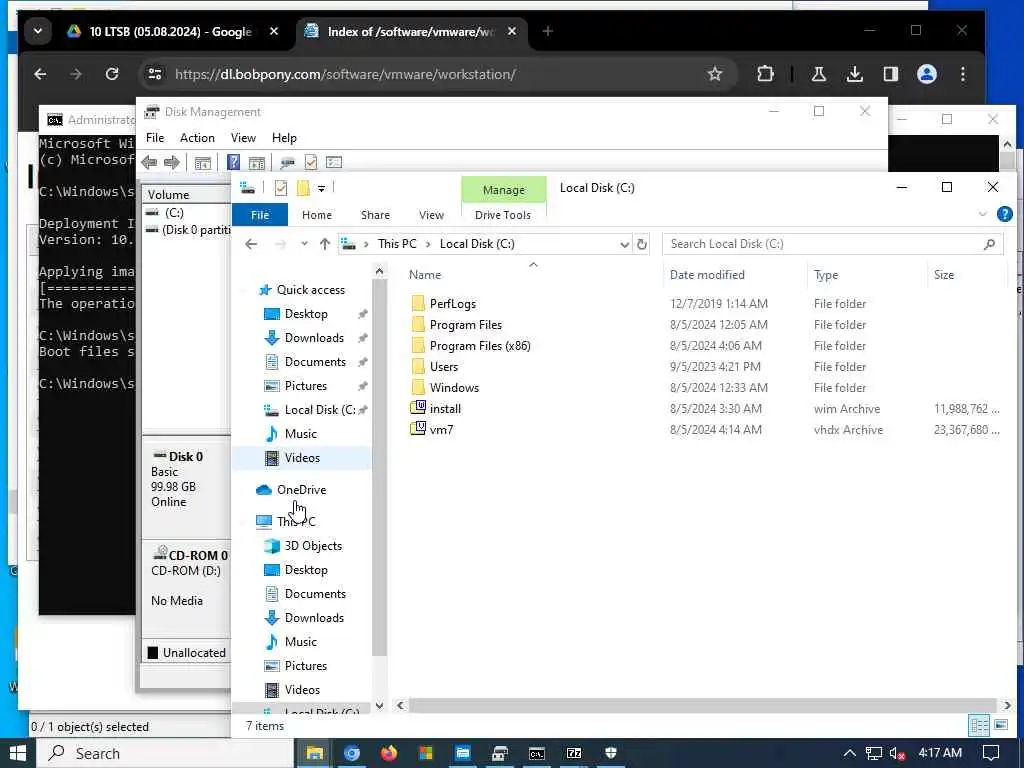Click the Chrome address bar URL
The image size is (1024, 768).
point(345,74)
